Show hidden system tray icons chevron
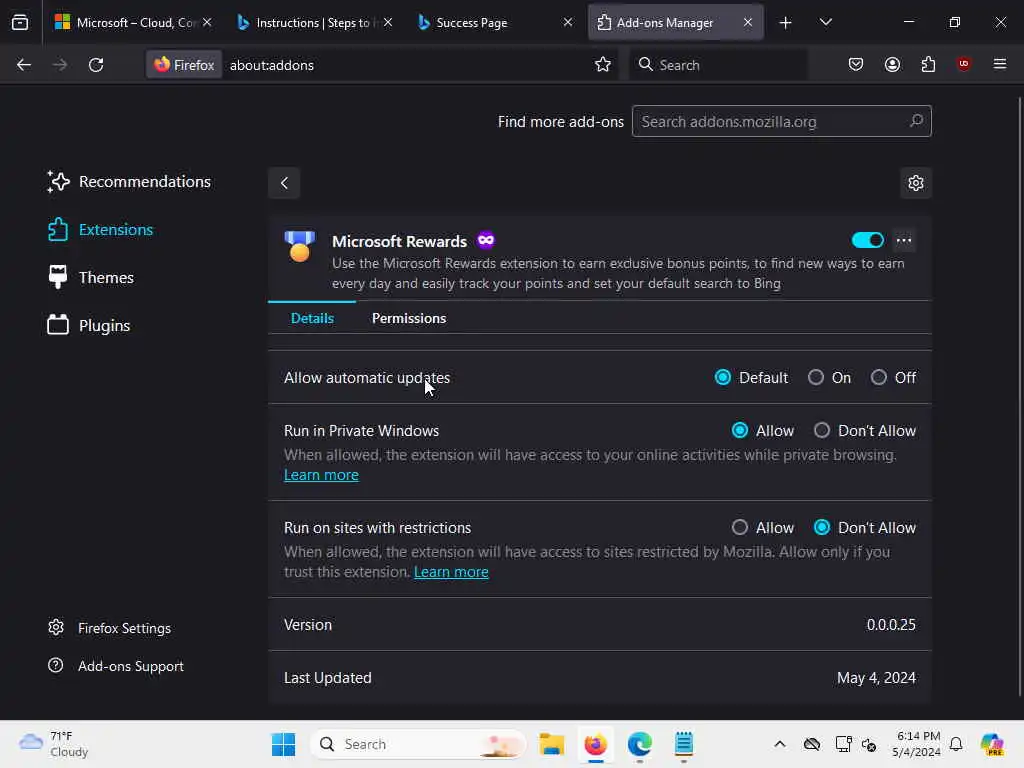Screen dimensions: 1024x768 click(x=780, y=744)
